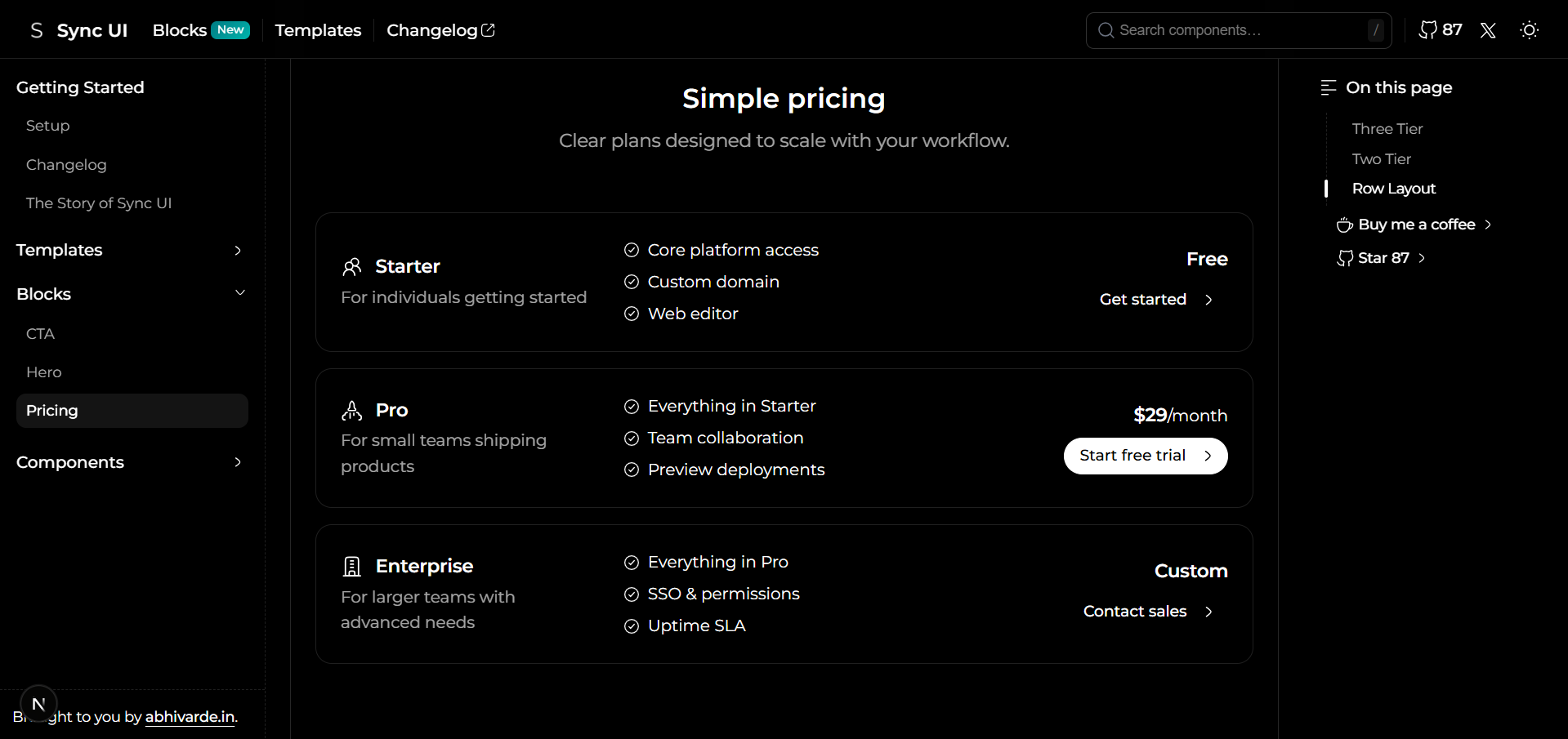Viewport: 1568px width, 739px height.
Task: Click the Sync UI logo icon
Action: (36, 30)
